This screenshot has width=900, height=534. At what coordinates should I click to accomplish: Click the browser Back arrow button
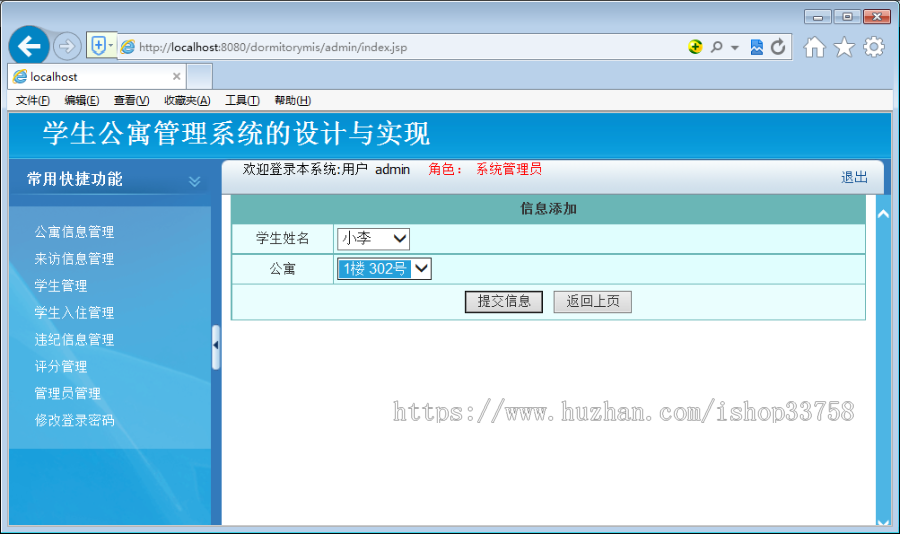coord(29,46)
